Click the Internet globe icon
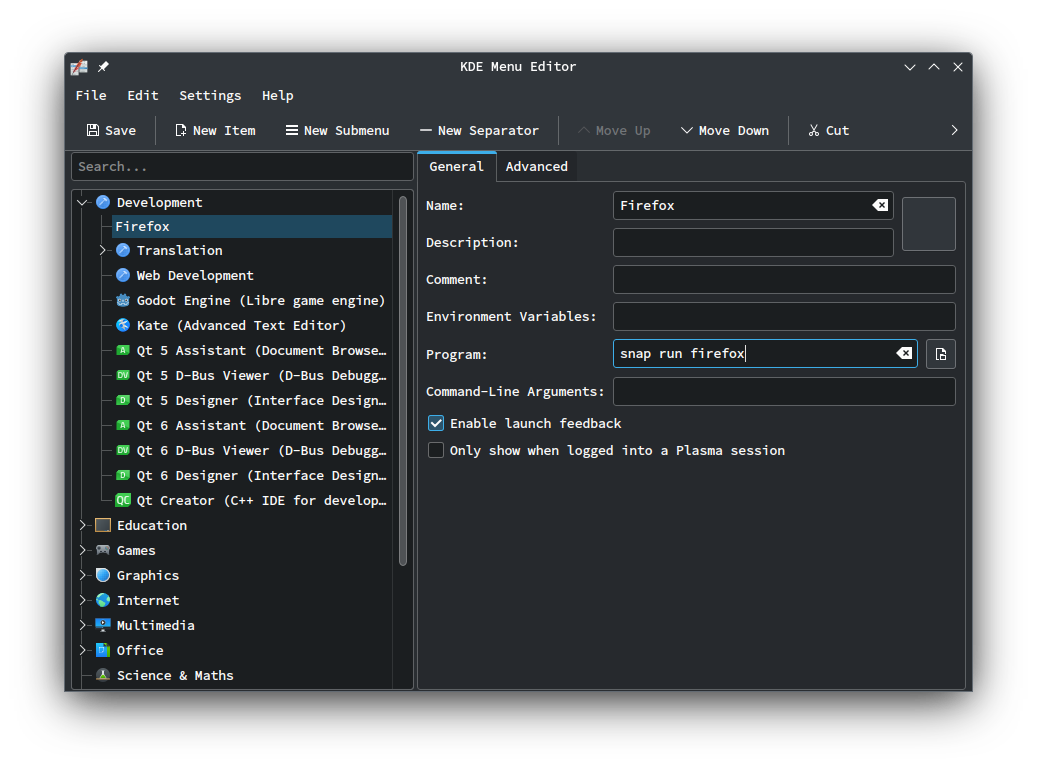 point(103,601)
